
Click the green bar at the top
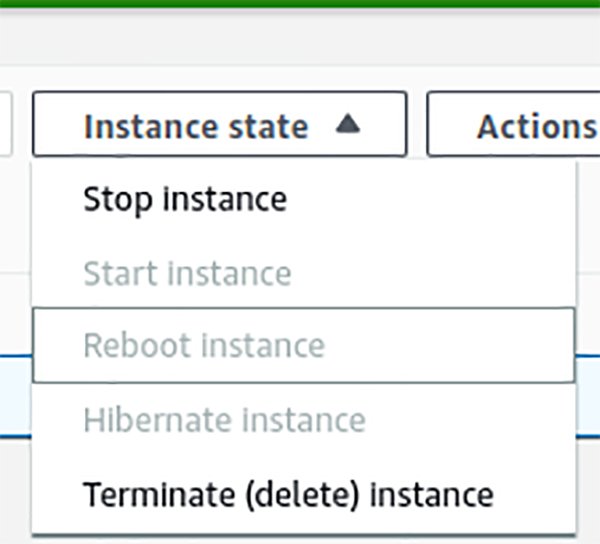tap(300, 5)
